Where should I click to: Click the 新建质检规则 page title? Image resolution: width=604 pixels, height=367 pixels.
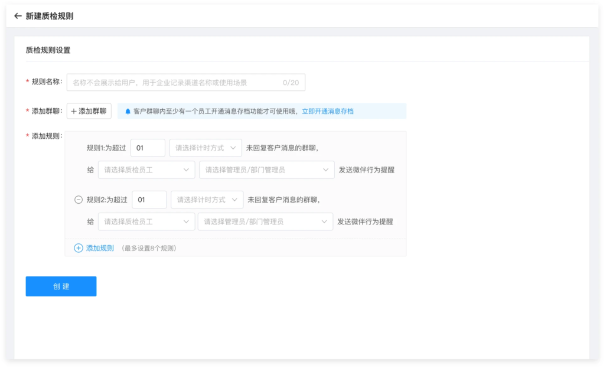(x=49, y=16)
